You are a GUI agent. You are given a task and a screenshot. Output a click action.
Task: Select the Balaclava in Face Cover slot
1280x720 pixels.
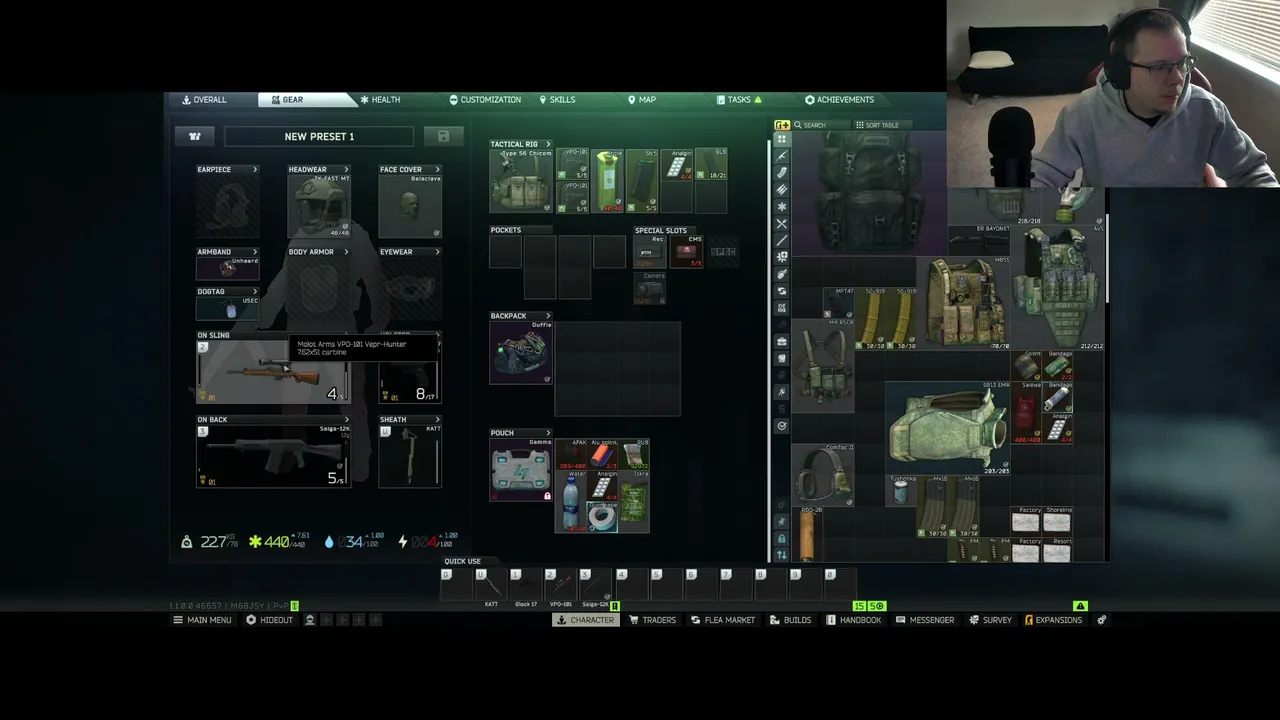point(410,206)
